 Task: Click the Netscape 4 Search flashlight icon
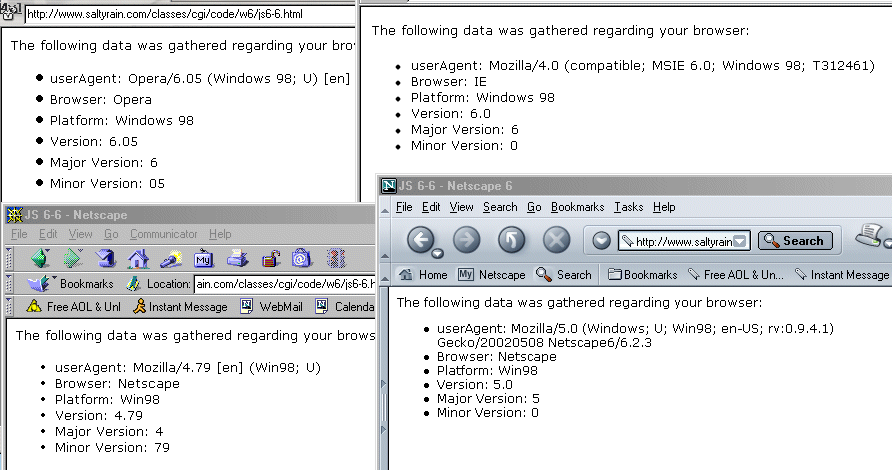point(171,259)
